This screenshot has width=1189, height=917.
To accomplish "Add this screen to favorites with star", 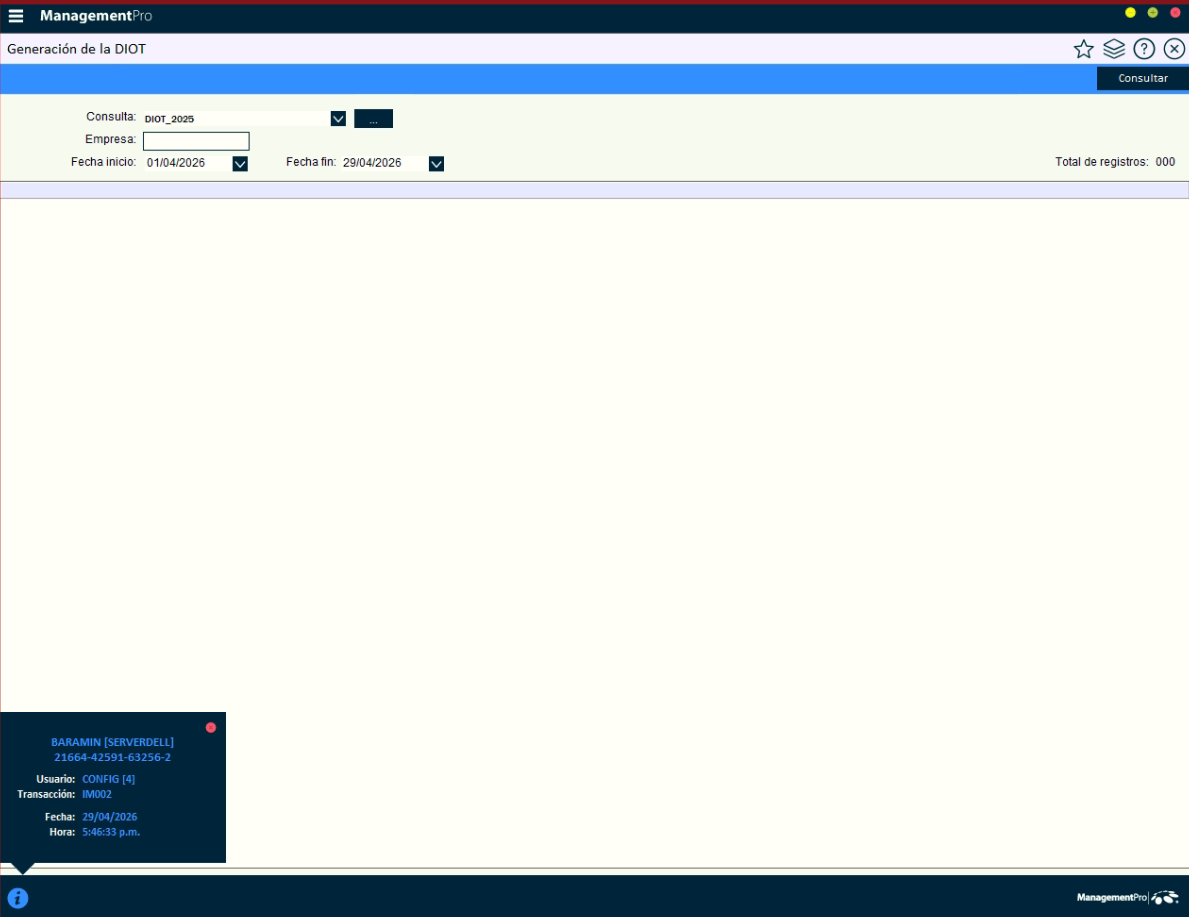I will point(1083,49).
